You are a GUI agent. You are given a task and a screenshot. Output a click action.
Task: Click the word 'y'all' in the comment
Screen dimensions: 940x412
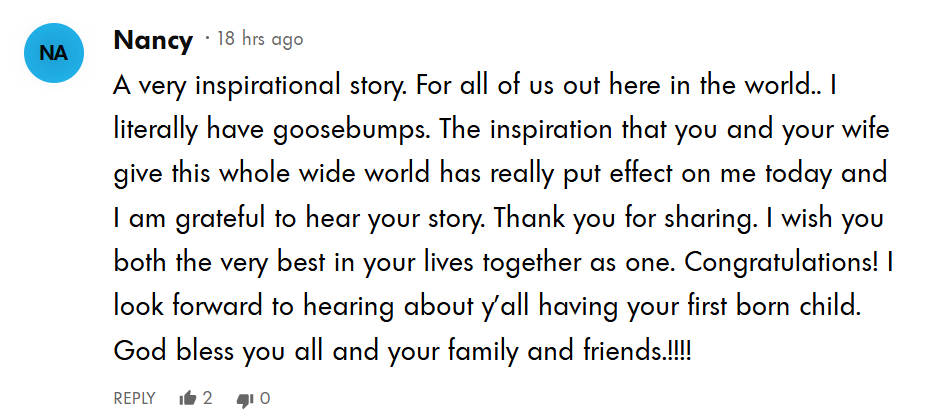click(507, 308)
